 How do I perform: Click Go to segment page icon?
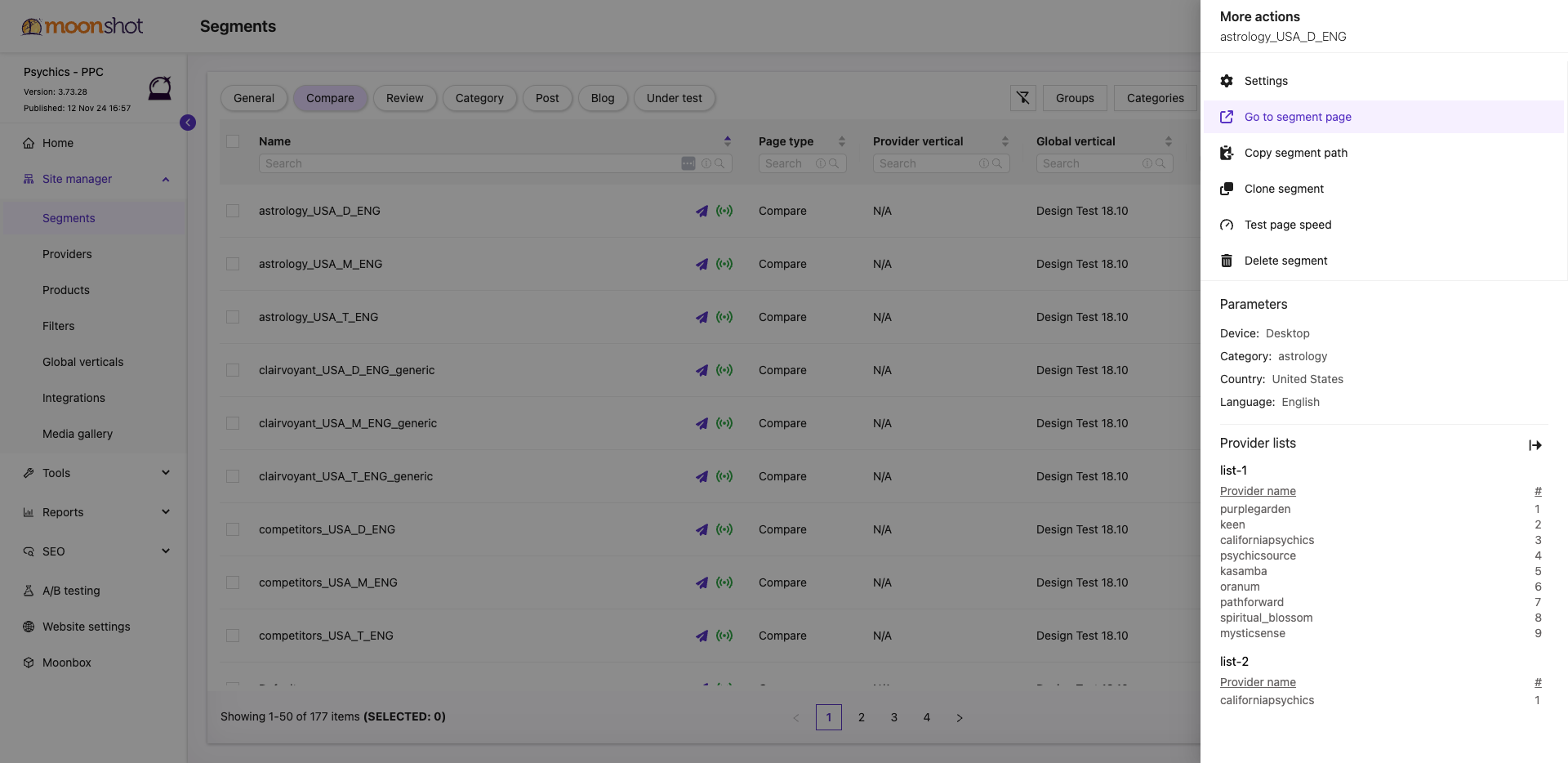point(1227,117)
